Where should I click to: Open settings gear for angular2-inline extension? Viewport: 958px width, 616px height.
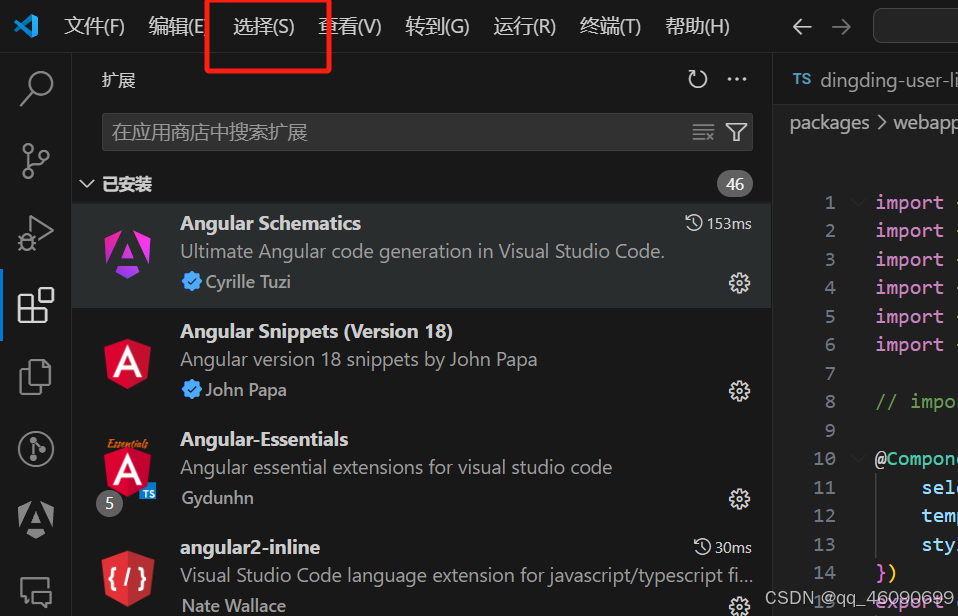pyautogui.click(x=739, y=606)
